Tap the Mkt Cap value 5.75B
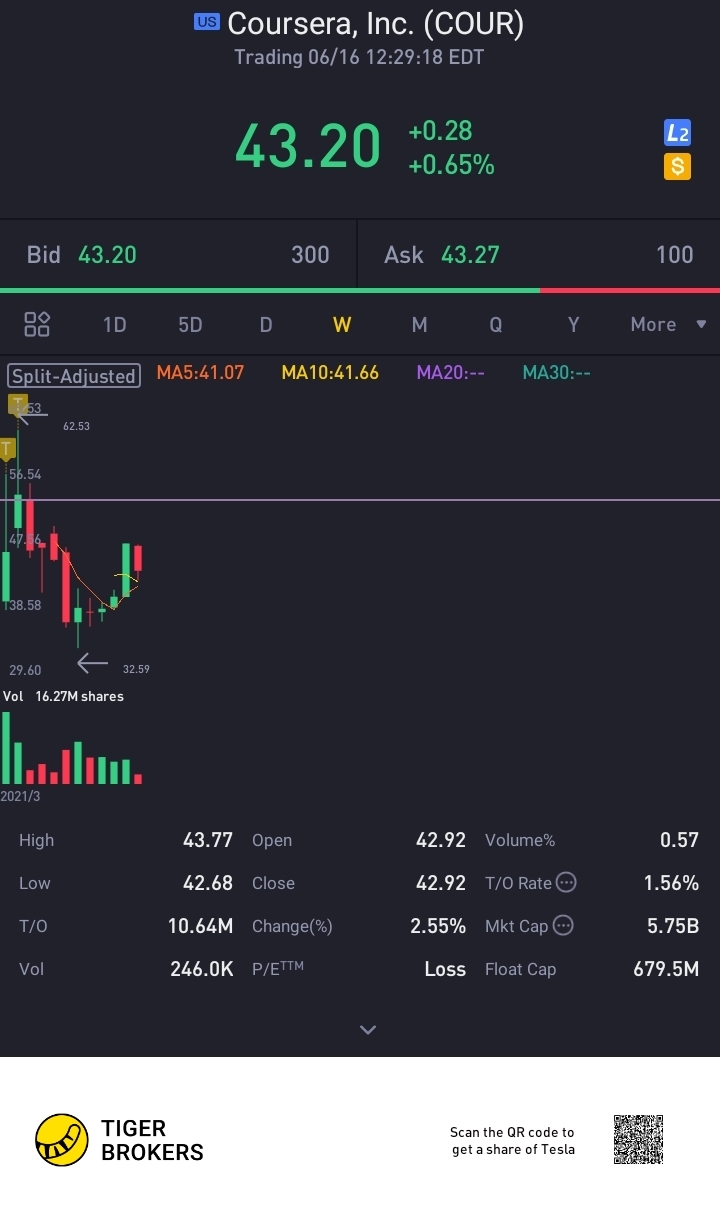Screen dimensions: 720x1223 click(x=673, y=926)
